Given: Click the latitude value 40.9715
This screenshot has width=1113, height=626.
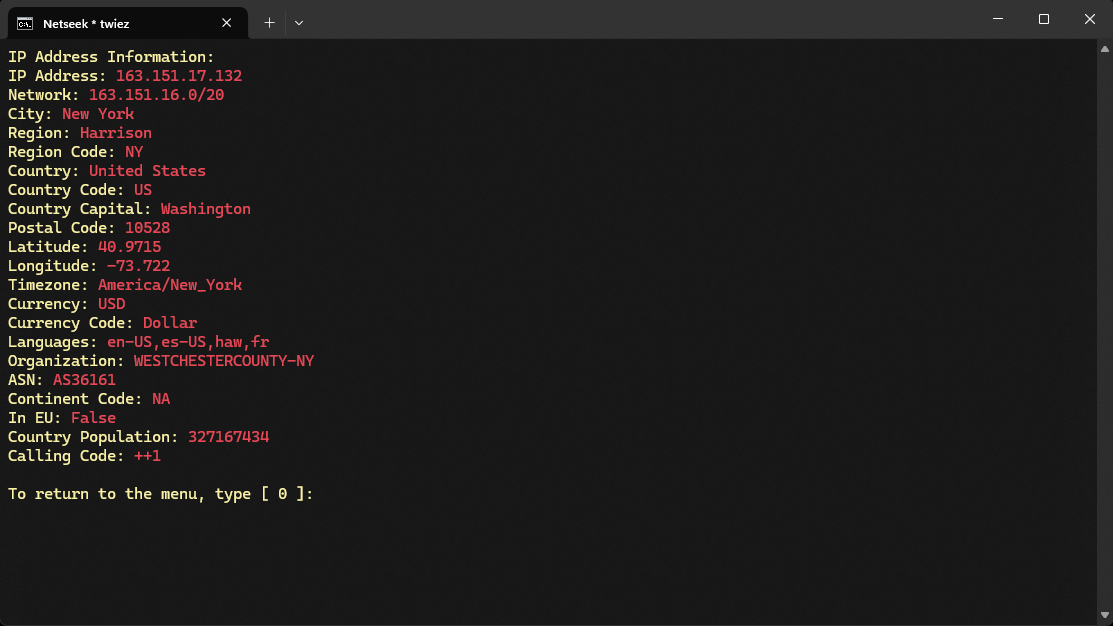Looking at the screenshot, I should [129, 247].
